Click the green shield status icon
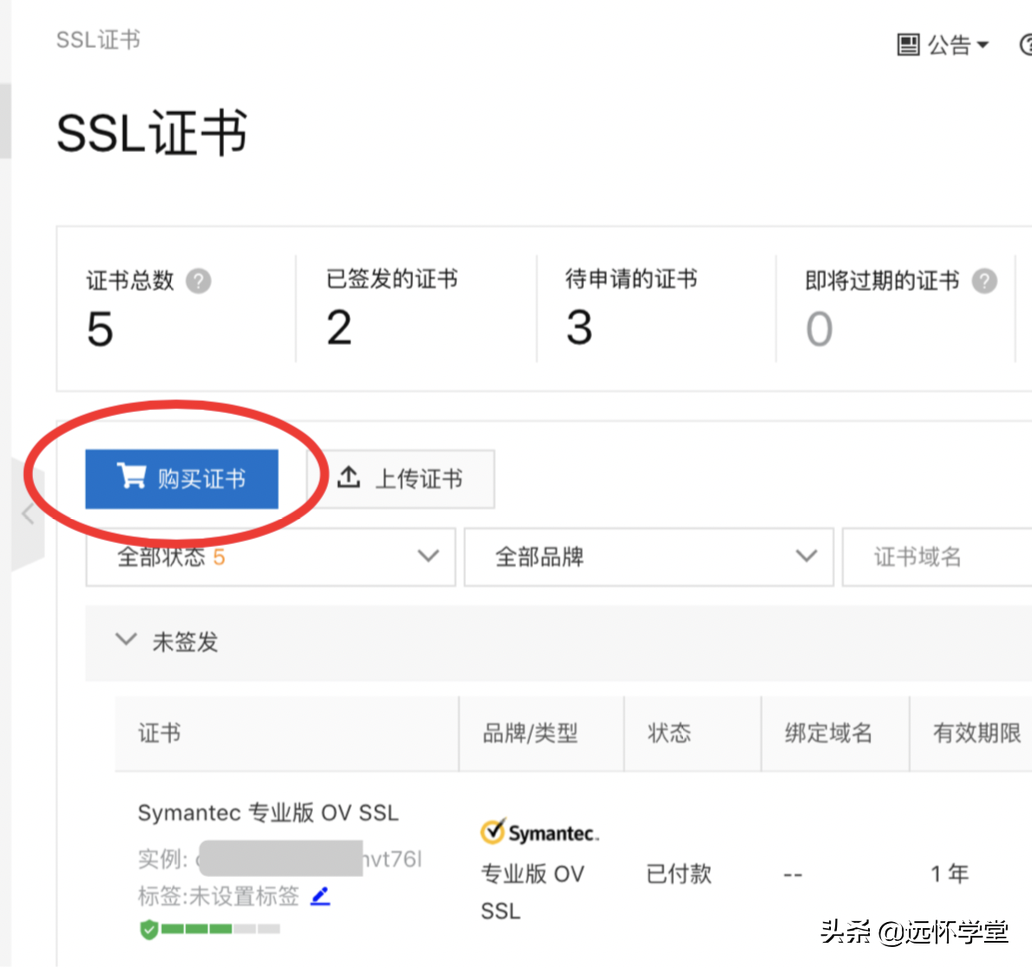Viewport: 1032px width, 968px height. [149, 929]
